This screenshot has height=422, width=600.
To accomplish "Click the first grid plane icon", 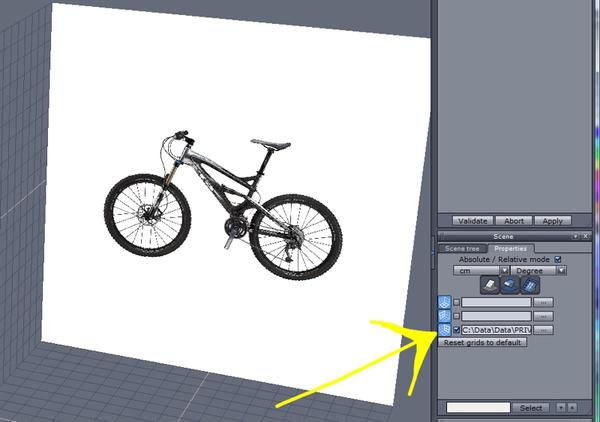I will click(444, 302).
